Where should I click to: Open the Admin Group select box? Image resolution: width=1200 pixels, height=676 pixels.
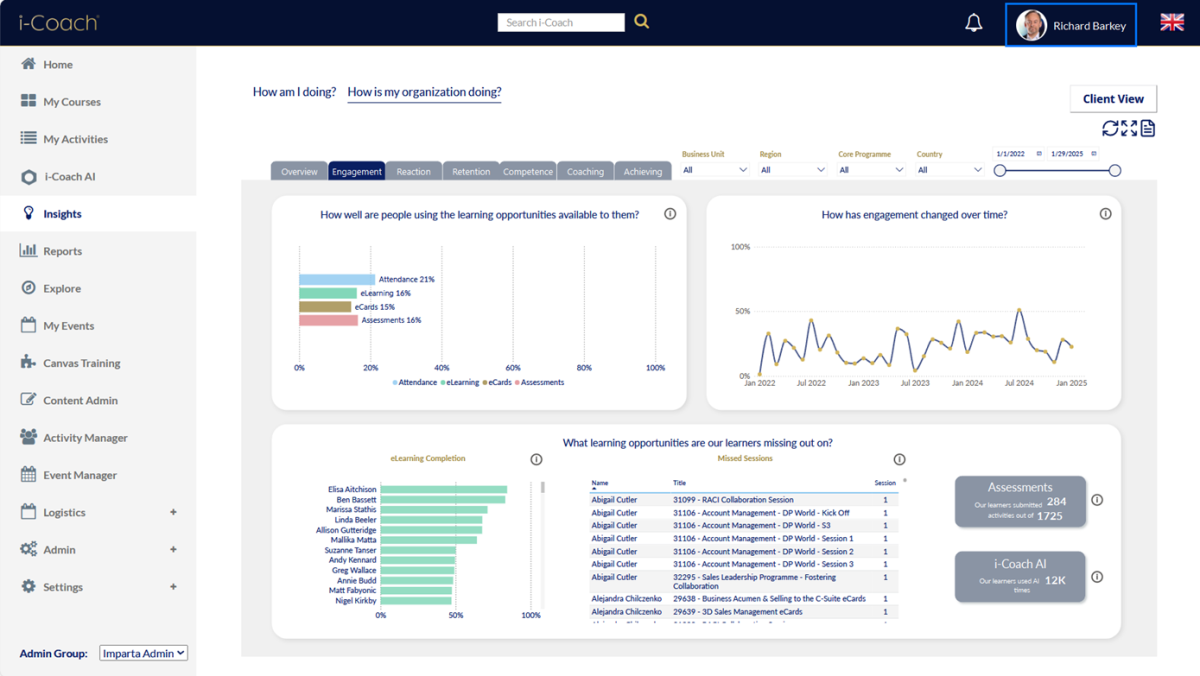coord(144,653)
